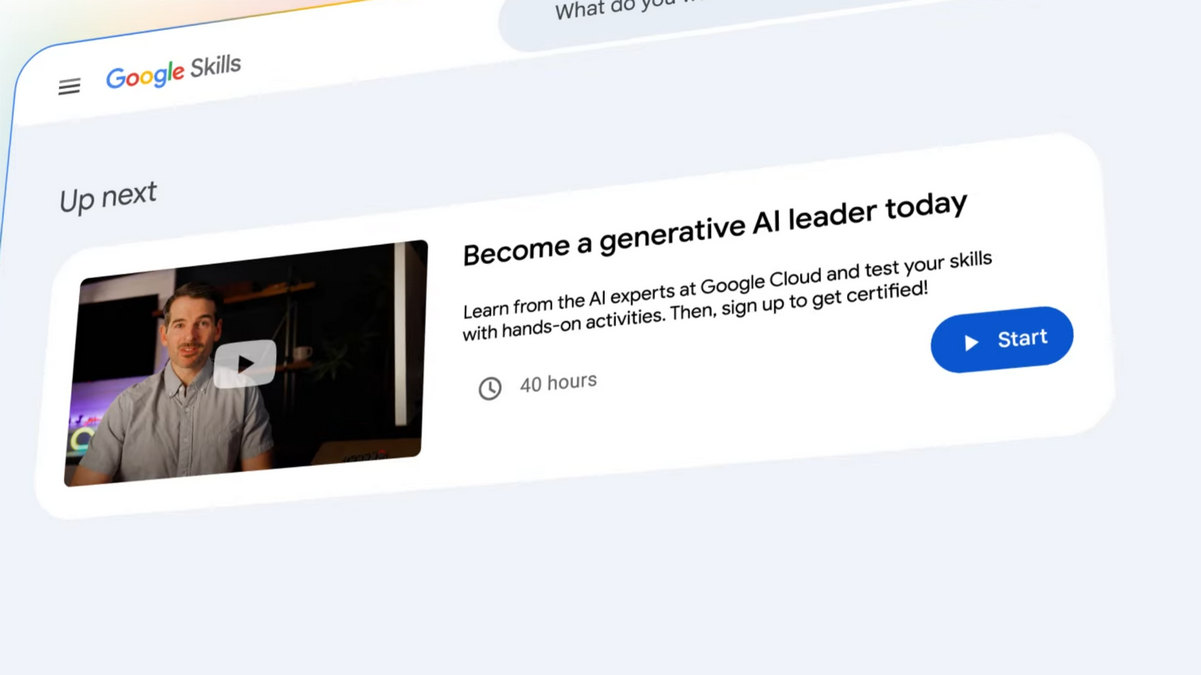Click the play triangle inside the Start button

970,343
